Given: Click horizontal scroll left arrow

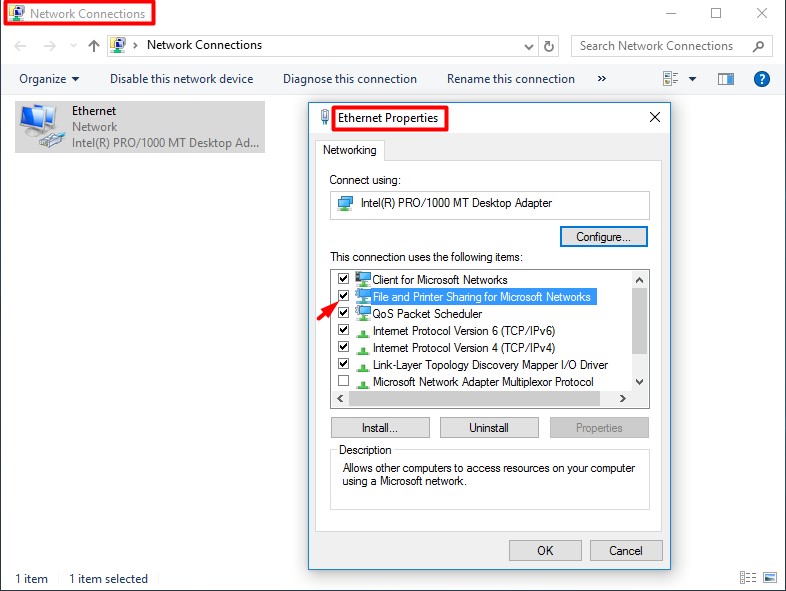Looking at the screenshot, I should [x=340, y=399].
